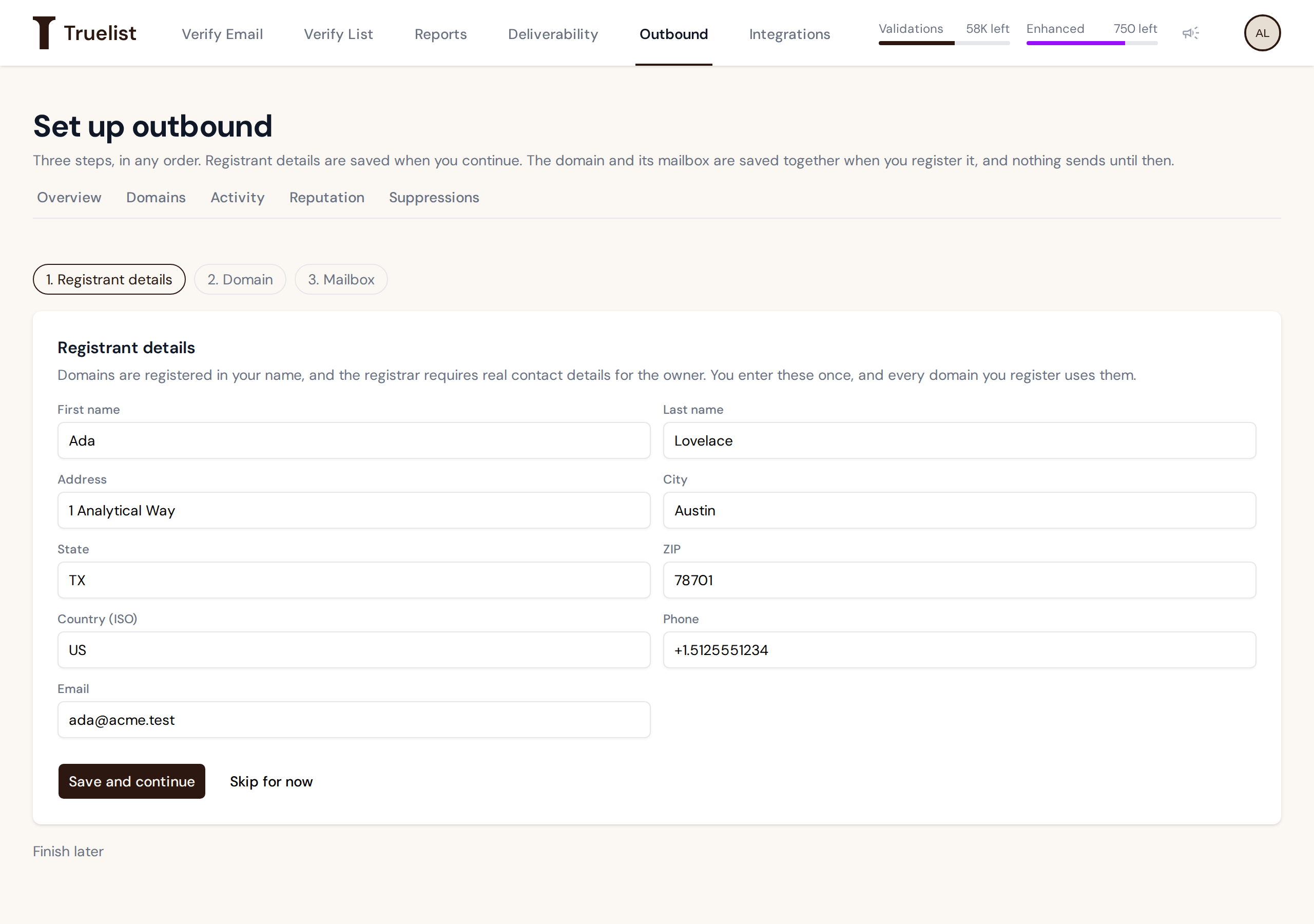Focus the Last name field
Viewport: 1314px width, 924px height.
click(x=959, y=440)
